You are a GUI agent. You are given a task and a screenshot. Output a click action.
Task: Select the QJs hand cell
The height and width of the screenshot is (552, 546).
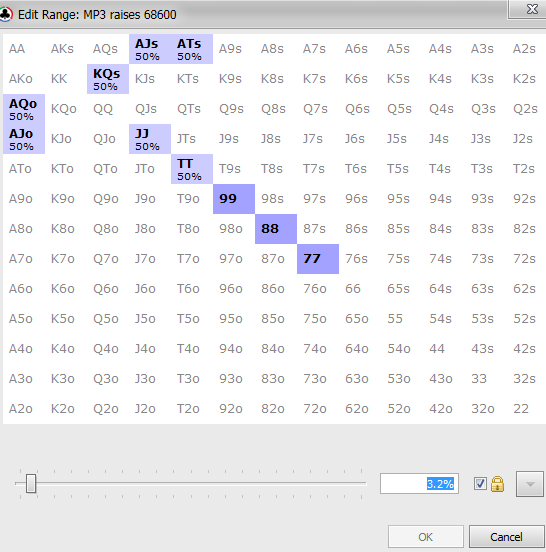click(x=150, y=109)
